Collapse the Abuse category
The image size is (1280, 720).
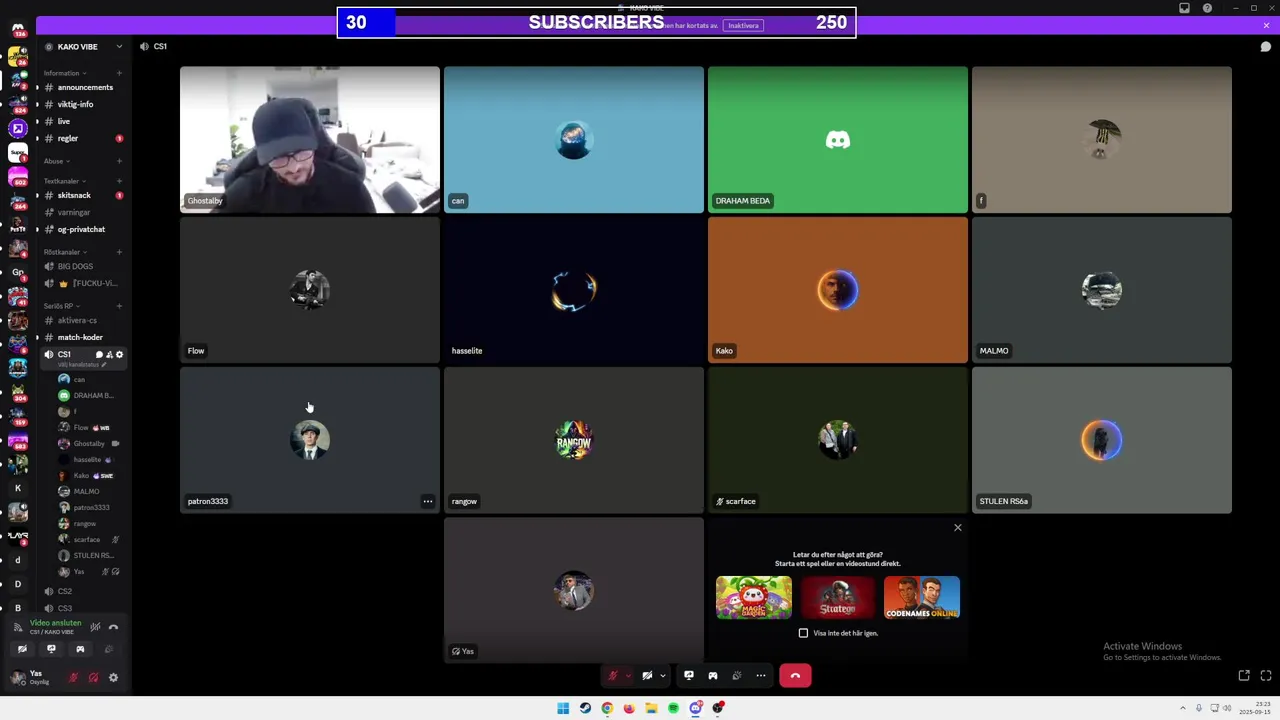tap(56, 161)
